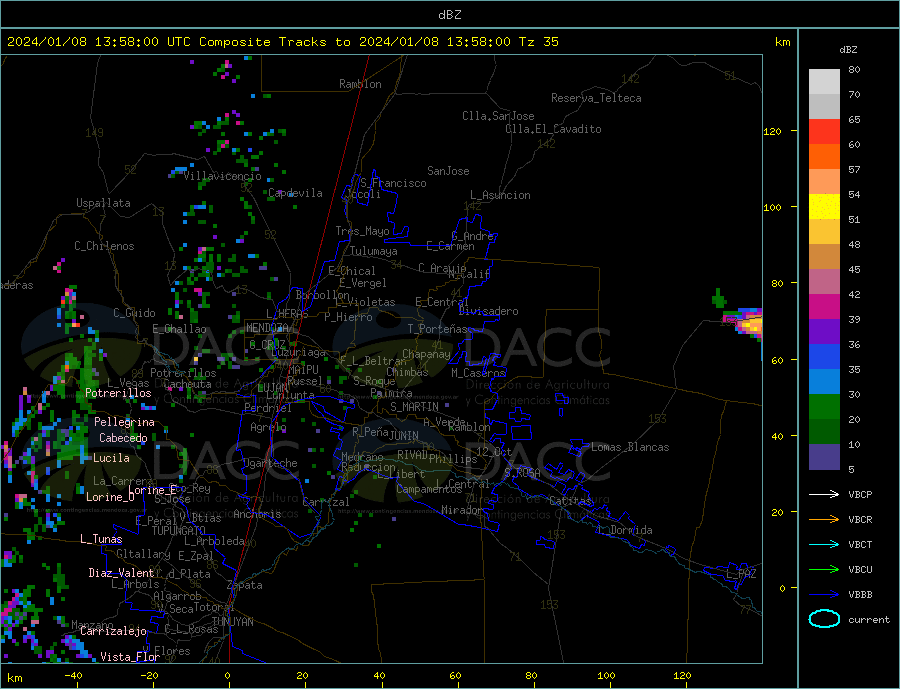The image size is (900, 689).
Task: Click the TUNUYAN map label
Action: (x=232, y=622)
